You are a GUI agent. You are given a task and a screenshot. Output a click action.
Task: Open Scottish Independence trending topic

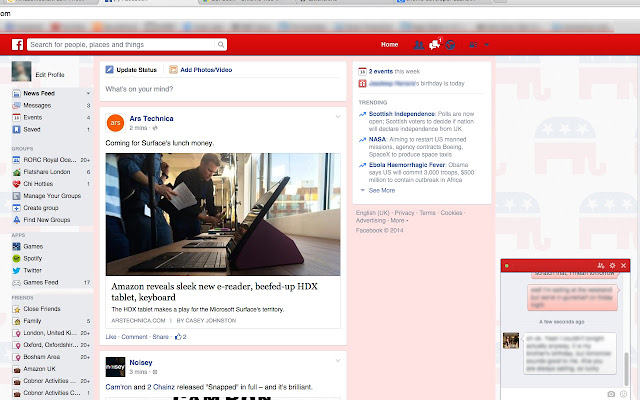(402, 114)
